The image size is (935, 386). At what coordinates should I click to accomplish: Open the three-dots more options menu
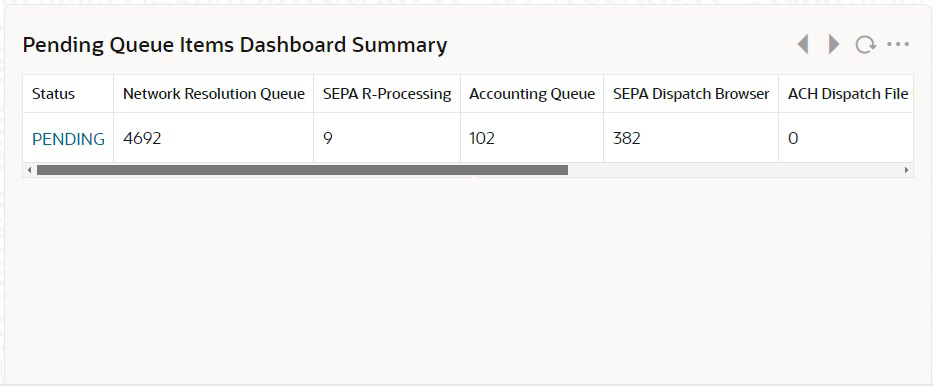point(898,44)
